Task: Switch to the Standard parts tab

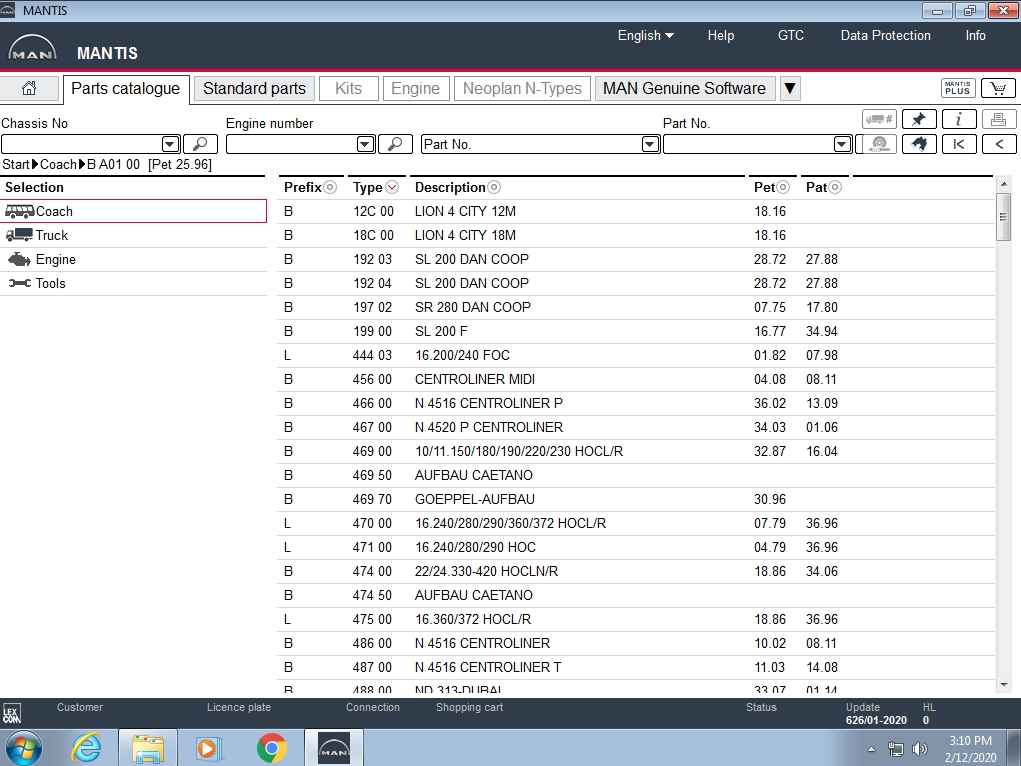Action: pyautogui.click(x=254, y=88)
